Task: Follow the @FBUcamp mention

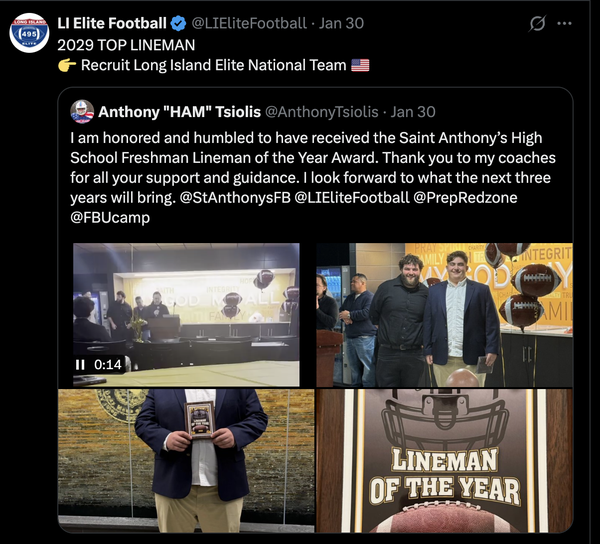Action: point(110,218)
